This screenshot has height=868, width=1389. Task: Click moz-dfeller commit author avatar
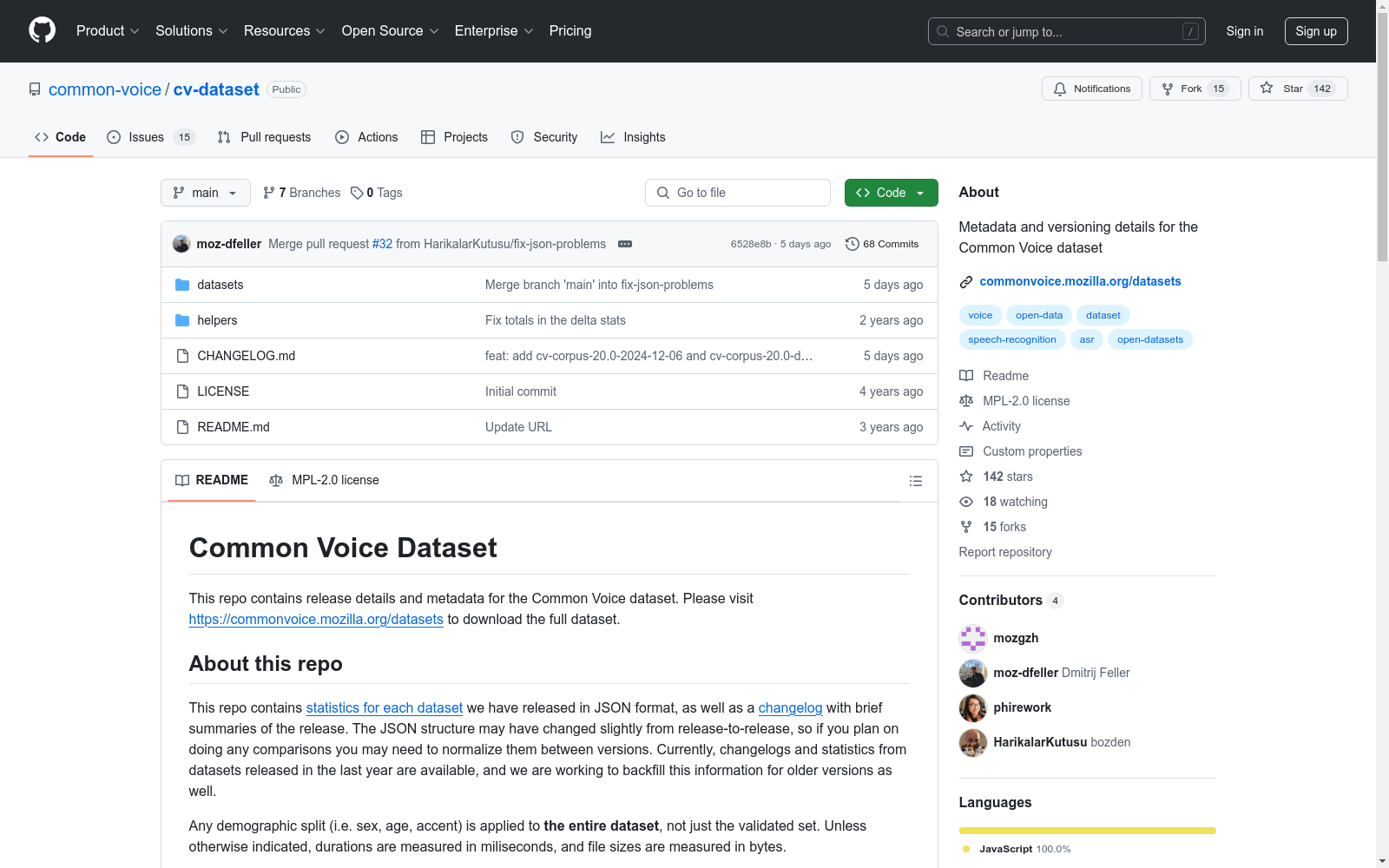tap(181, 244)
